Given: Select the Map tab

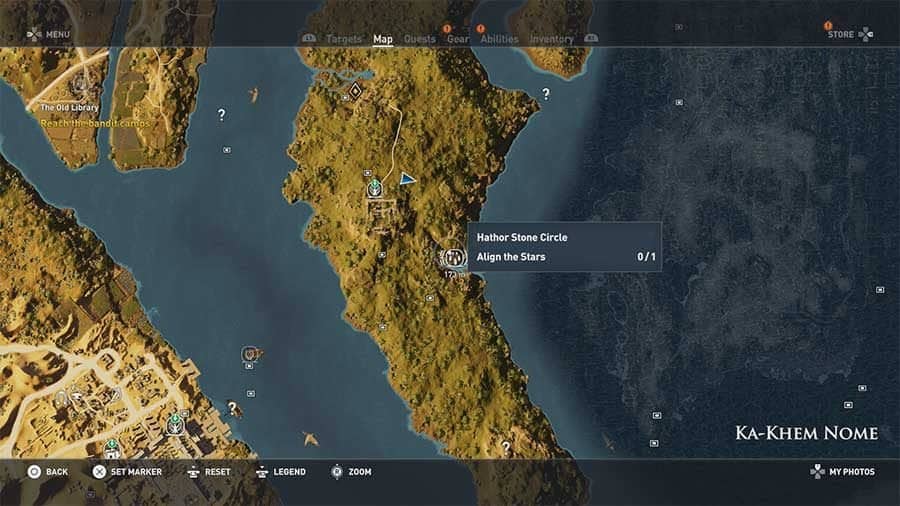Looking at the screenshot, I should click(x=383, y=39).
